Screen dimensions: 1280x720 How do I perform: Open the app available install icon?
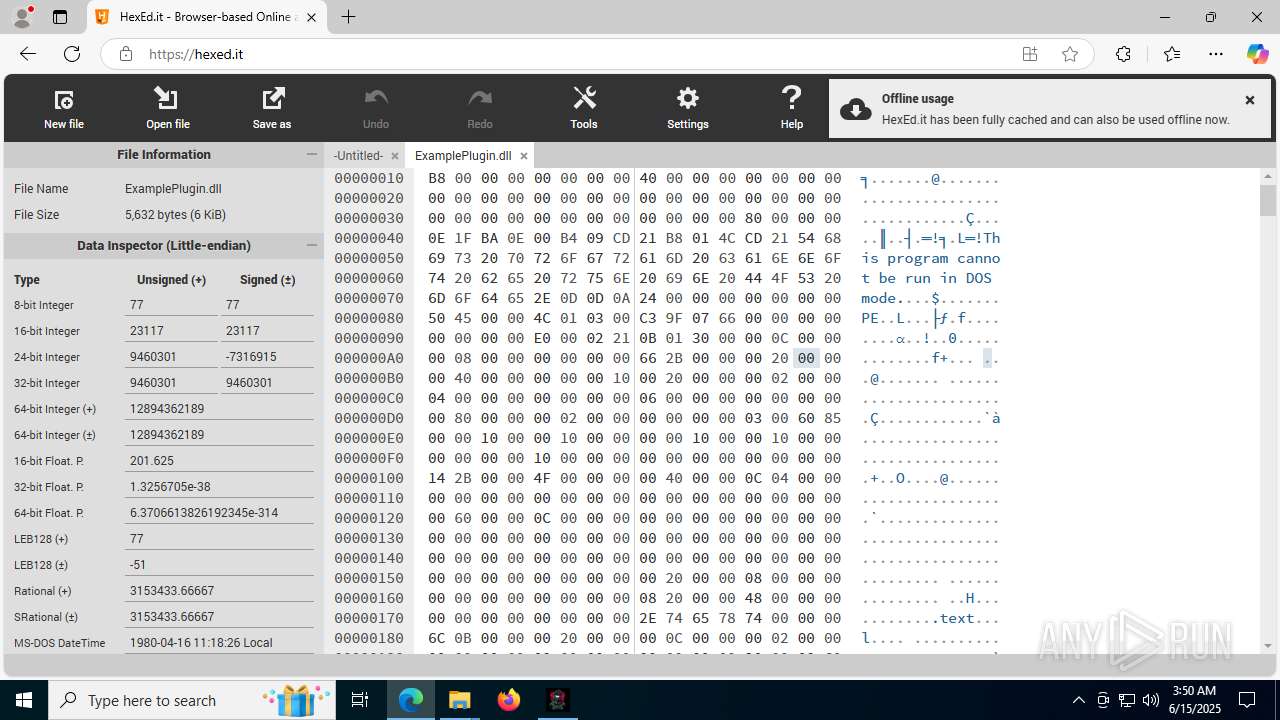click(x=1030, y=54)
